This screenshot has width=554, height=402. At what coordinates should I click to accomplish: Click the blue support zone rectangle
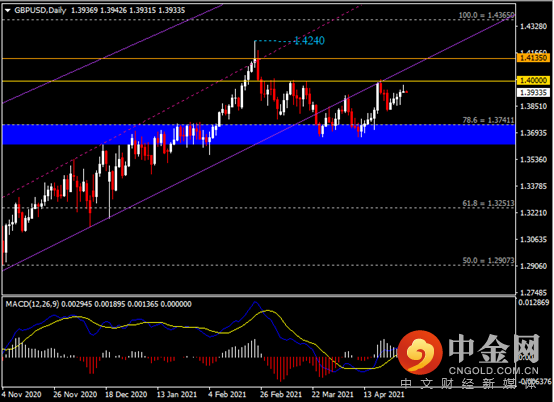coord(259,134)
